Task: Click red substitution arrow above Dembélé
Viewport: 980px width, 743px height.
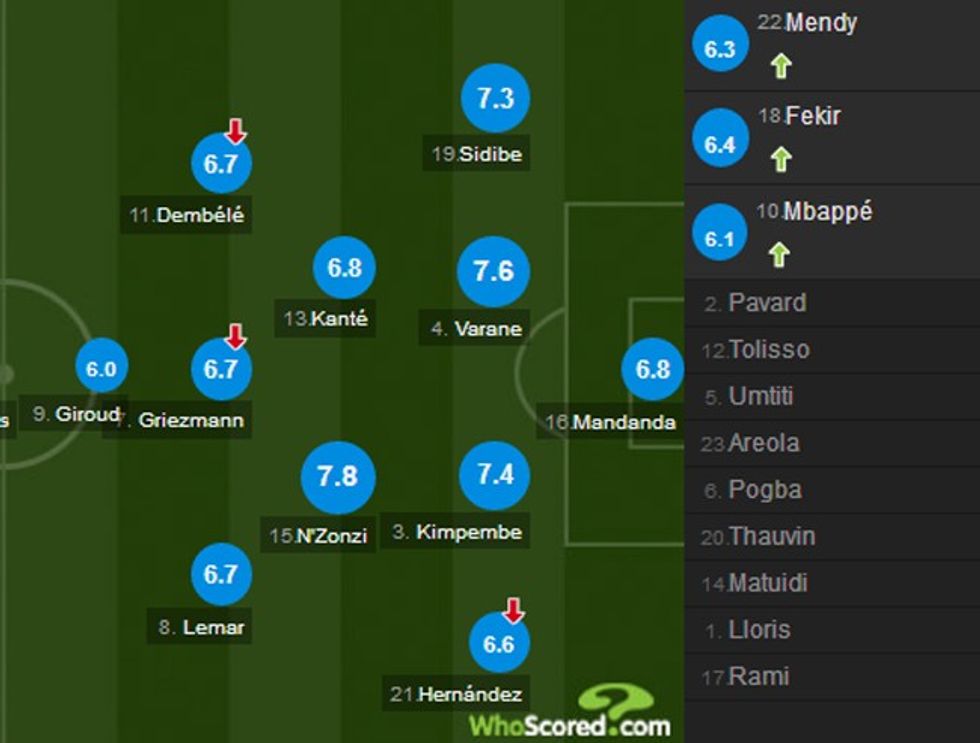Action: [235, 129]
